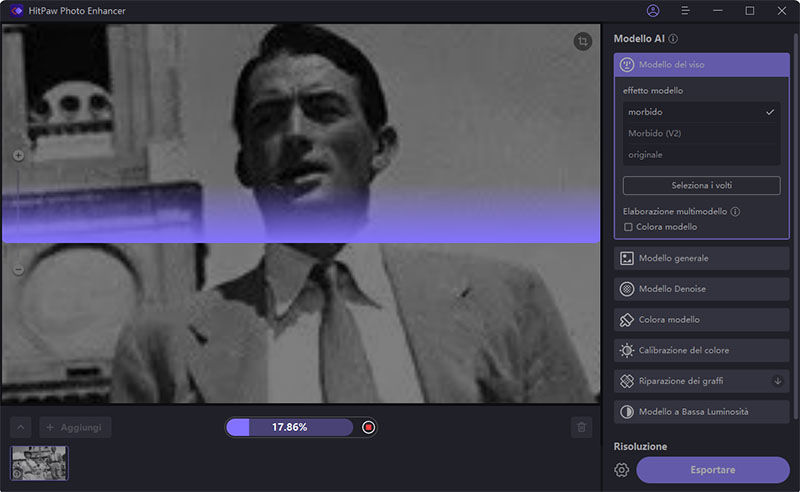800x492 pixels.
Task: Expand the Modello generale option
Action: point(702,258)
